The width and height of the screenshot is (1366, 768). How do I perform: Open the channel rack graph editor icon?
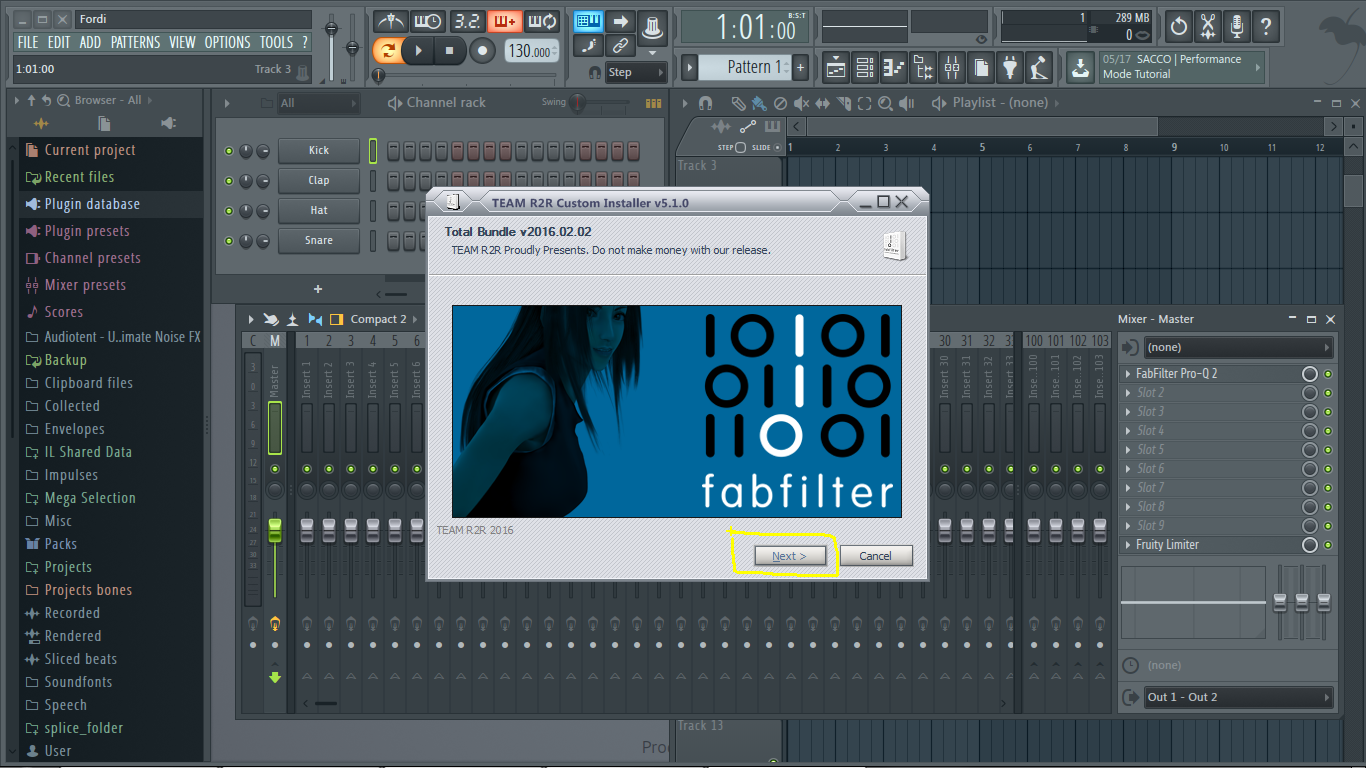pyautogui.click(x=654, y=103)
